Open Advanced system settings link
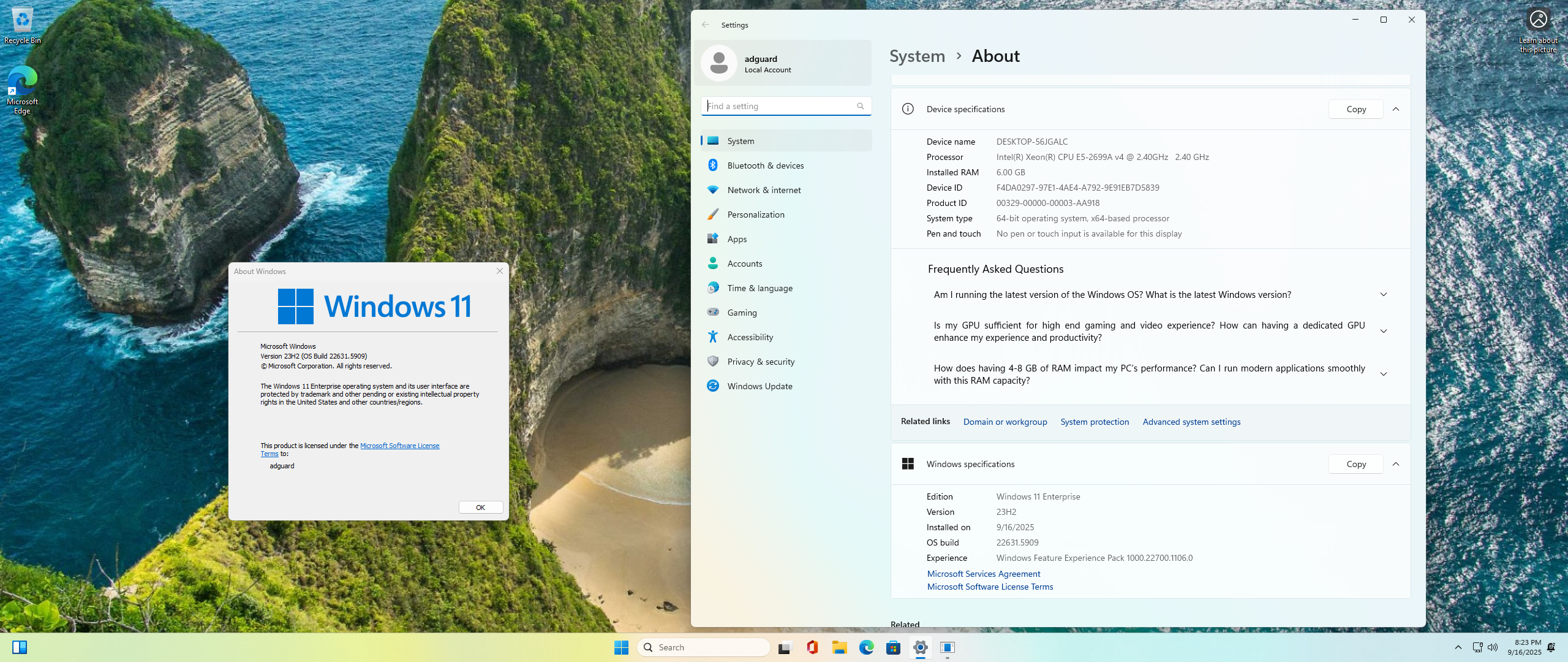This screenshot has height=662, width=1568. (x=1191, y=422)
